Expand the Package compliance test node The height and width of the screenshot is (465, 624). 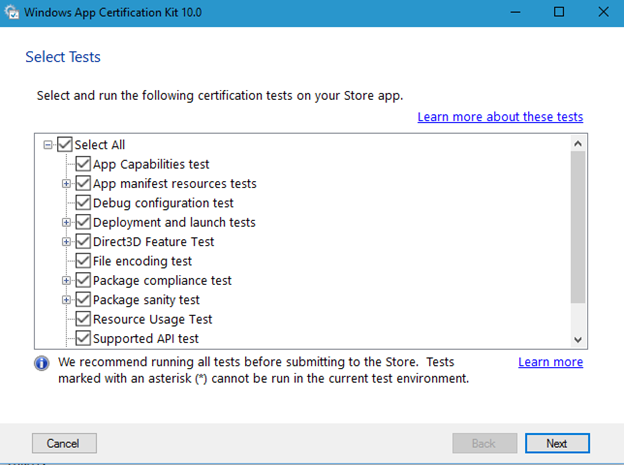click(x=66, y=280)
